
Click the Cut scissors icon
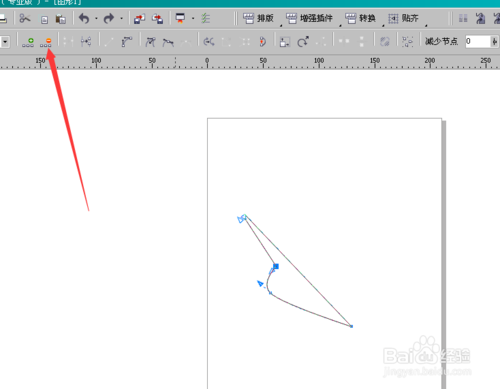coord(25,18)
